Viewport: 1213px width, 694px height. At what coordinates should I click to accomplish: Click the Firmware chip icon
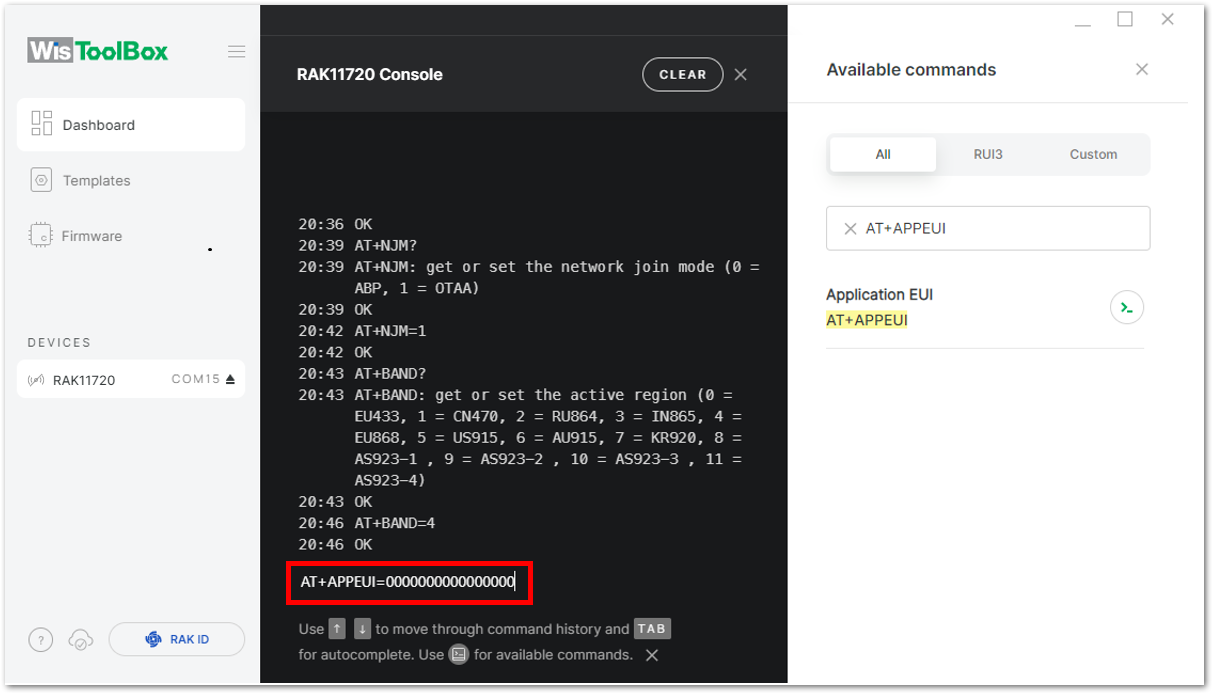click(41, 236)
